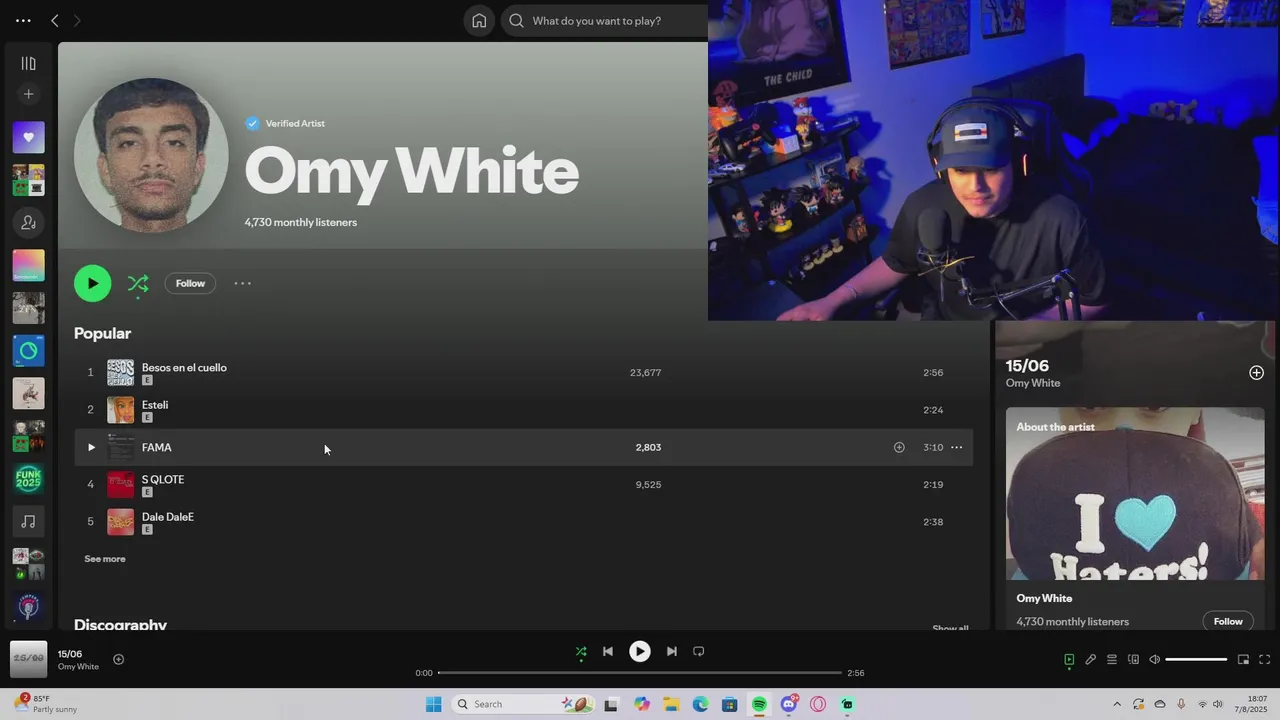Open more options next to Follow button
Viewport: 1280px width, 720px height.
[x=242, y=283]
